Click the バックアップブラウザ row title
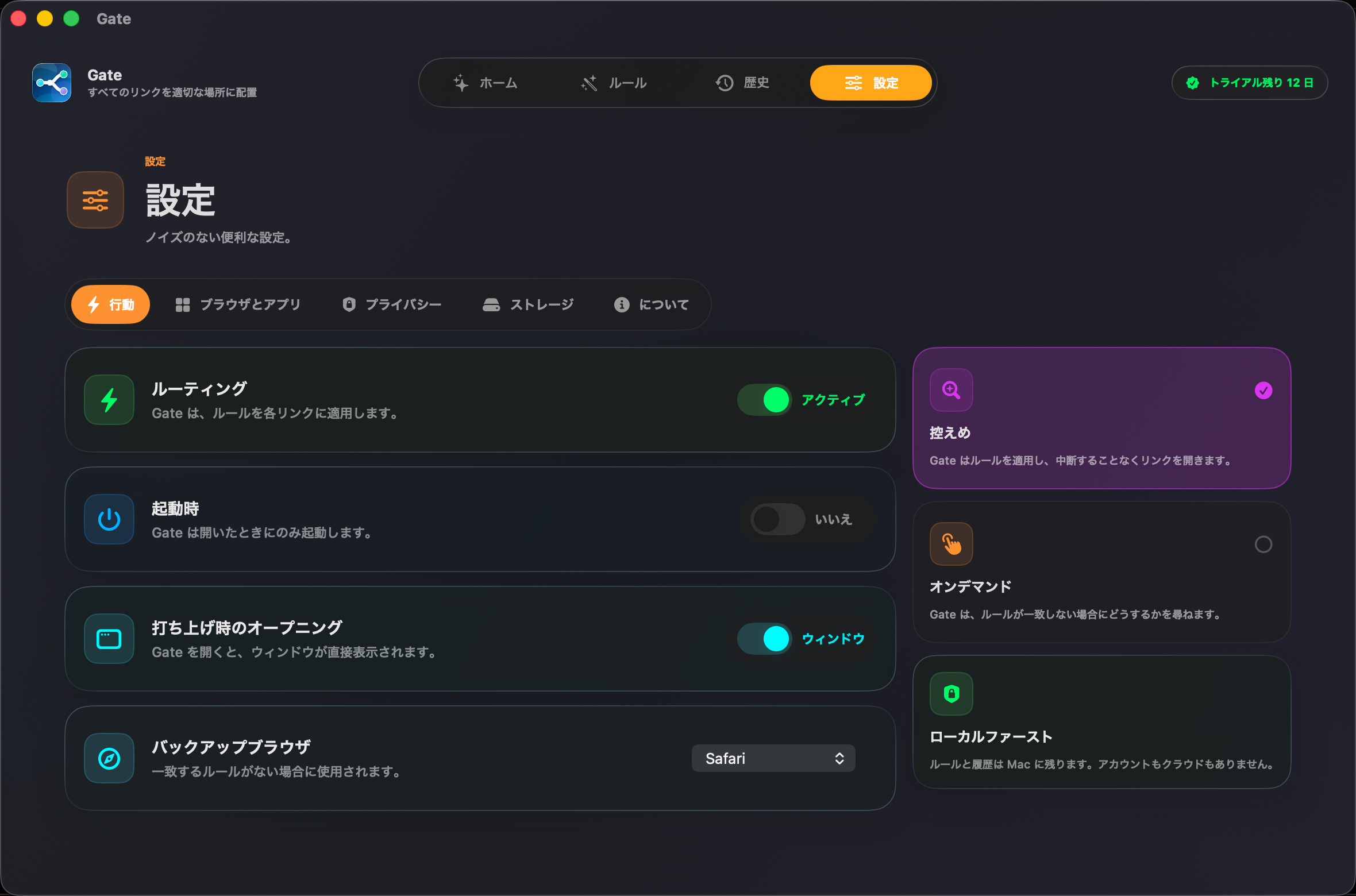1356x896 pixels. coord(231,747)
